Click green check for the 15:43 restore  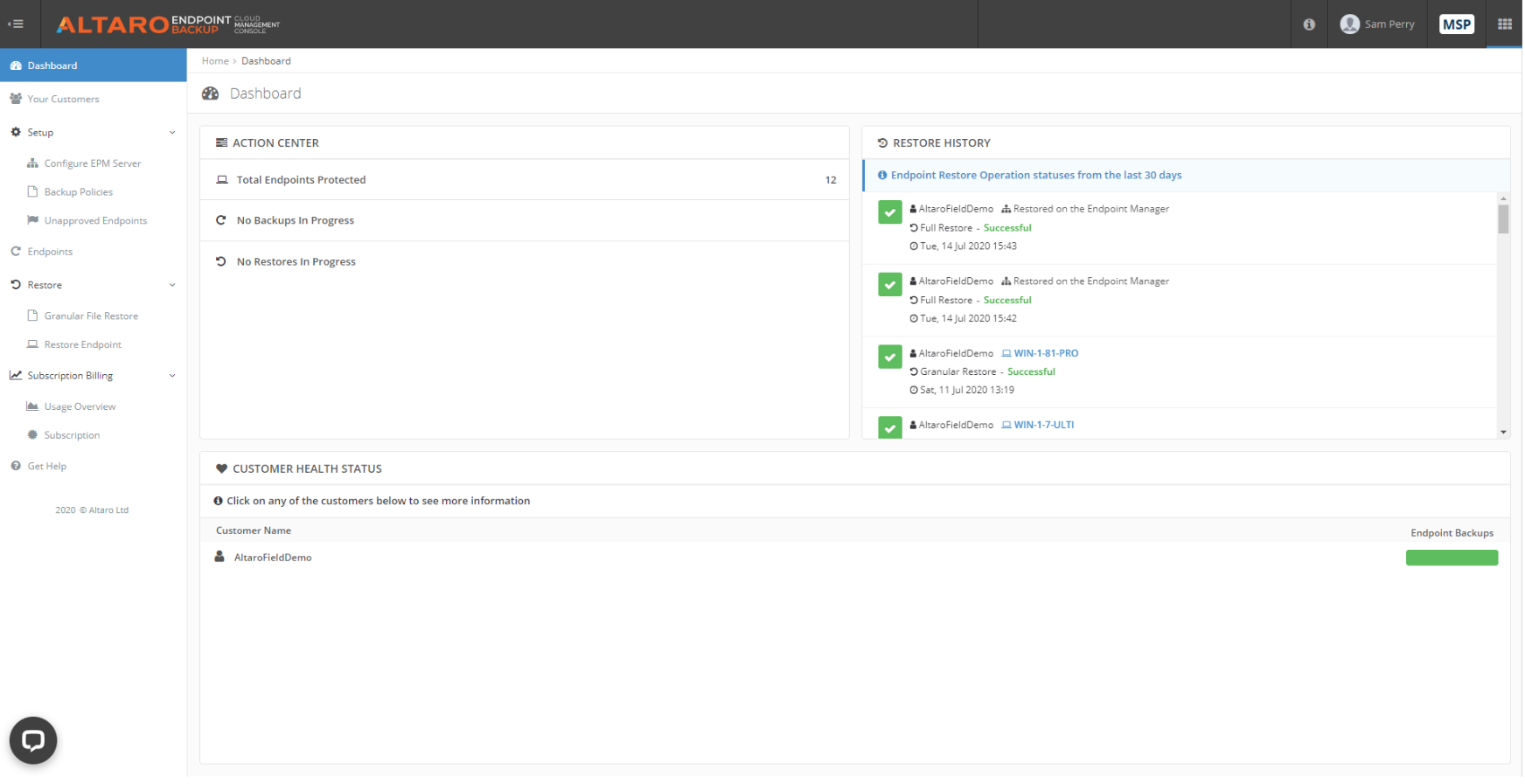coord(890,212)
